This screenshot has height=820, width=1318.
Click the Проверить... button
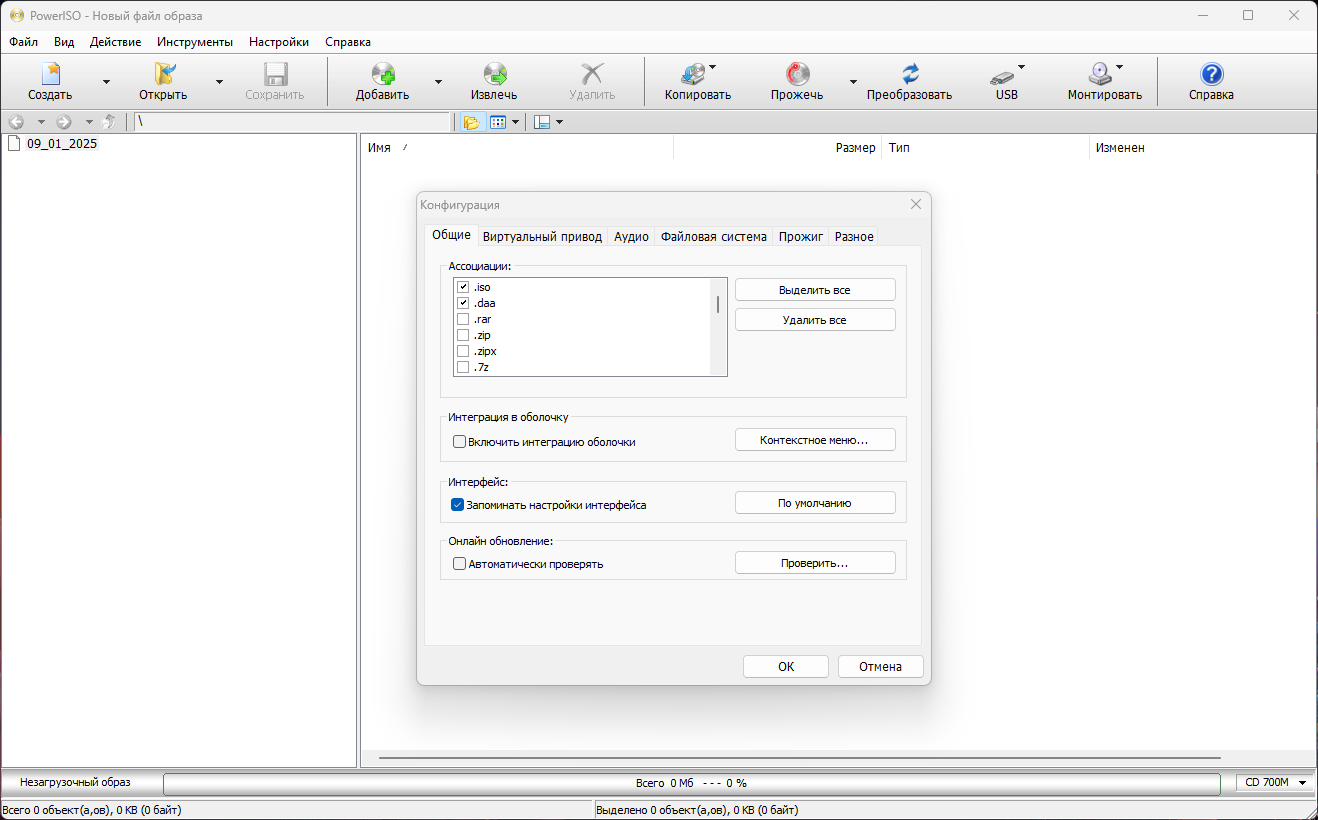[815, 563]
